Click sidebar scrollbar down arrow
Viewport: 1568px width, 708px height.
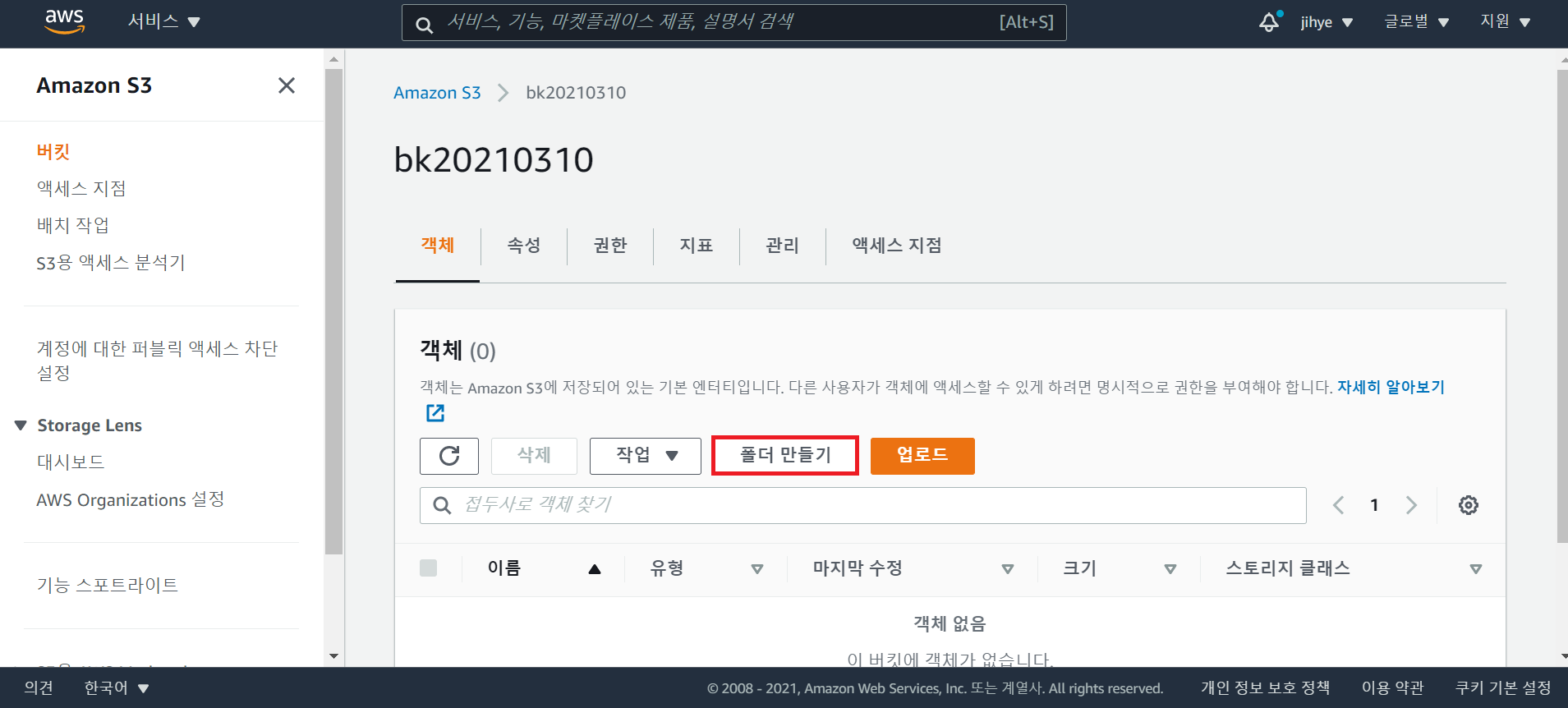click(x=333, y=655)
